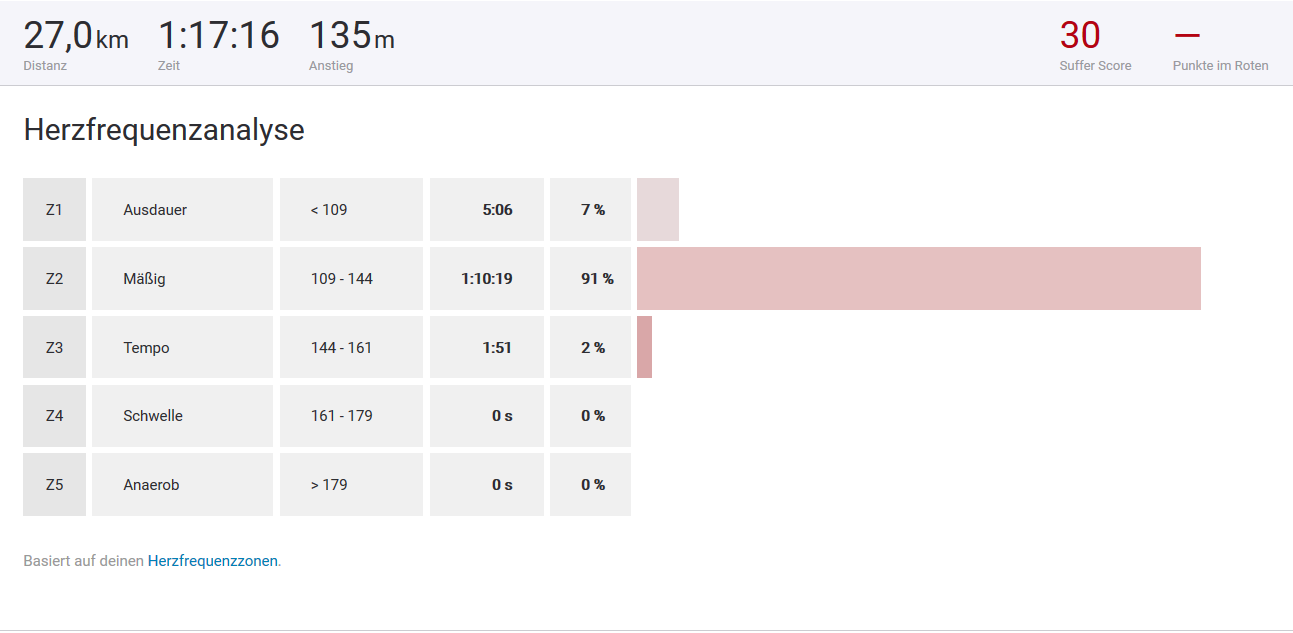The width and height of the screenshot is (1293, 633).
Task: Select the Schwelle zone label
Action: [153, 416]
